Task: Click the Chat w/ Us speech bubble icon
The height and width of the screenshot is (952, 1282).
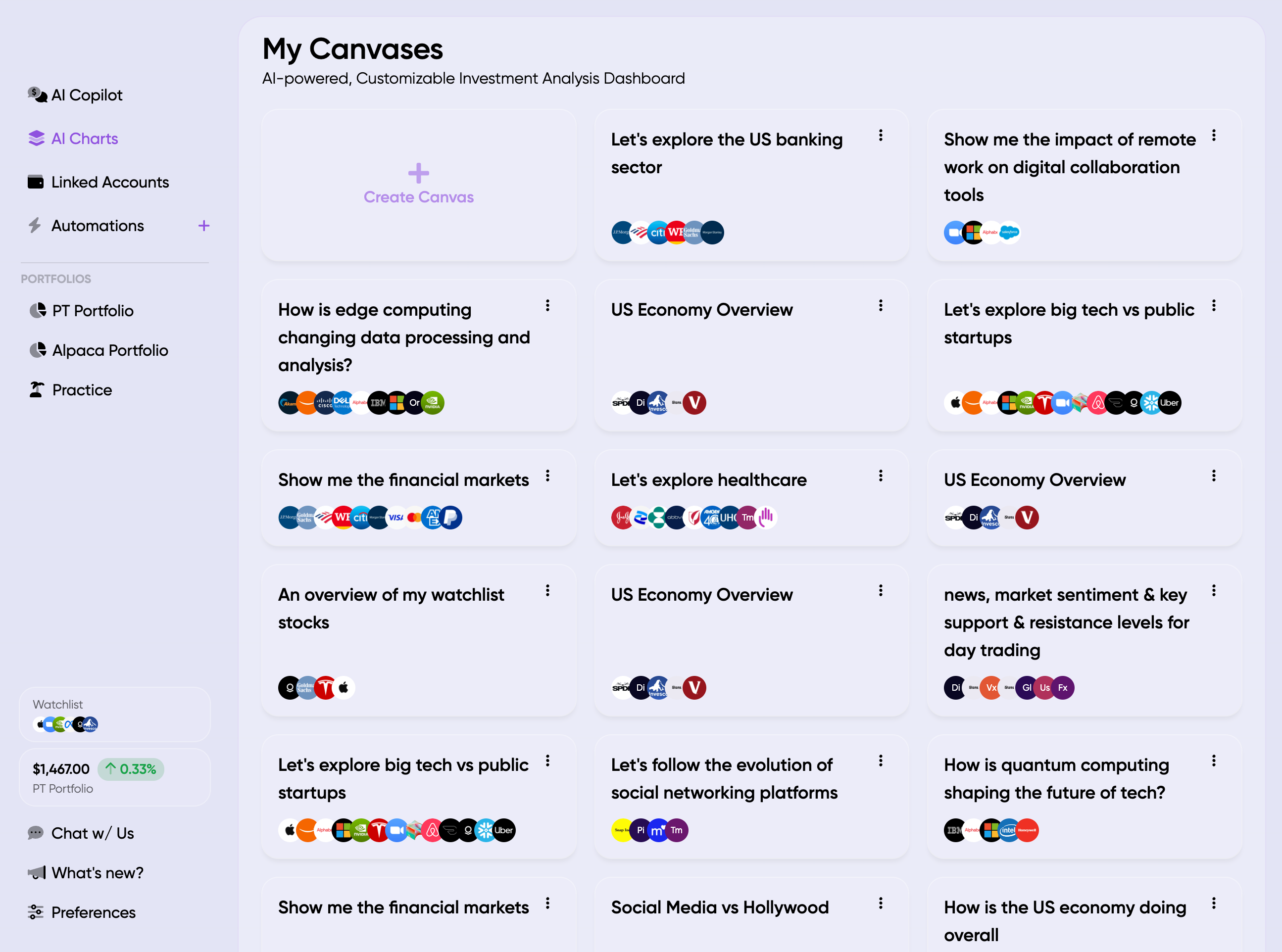Action: click(36, 833)
